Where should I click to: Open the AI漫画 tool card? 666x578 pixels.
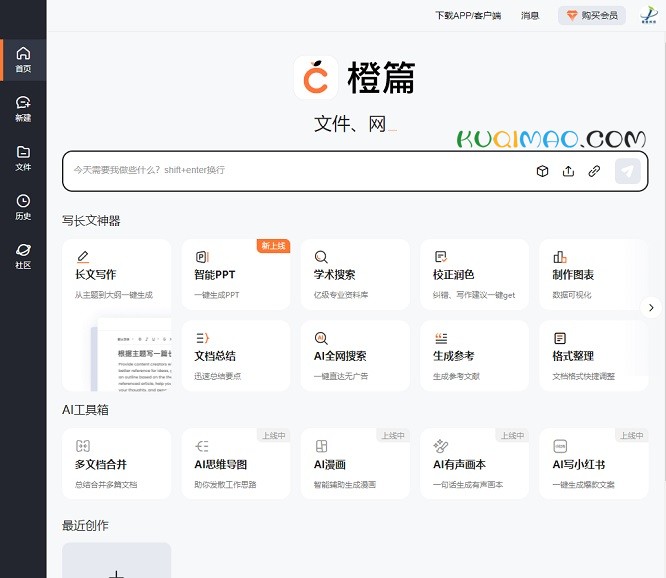(355, 463)
